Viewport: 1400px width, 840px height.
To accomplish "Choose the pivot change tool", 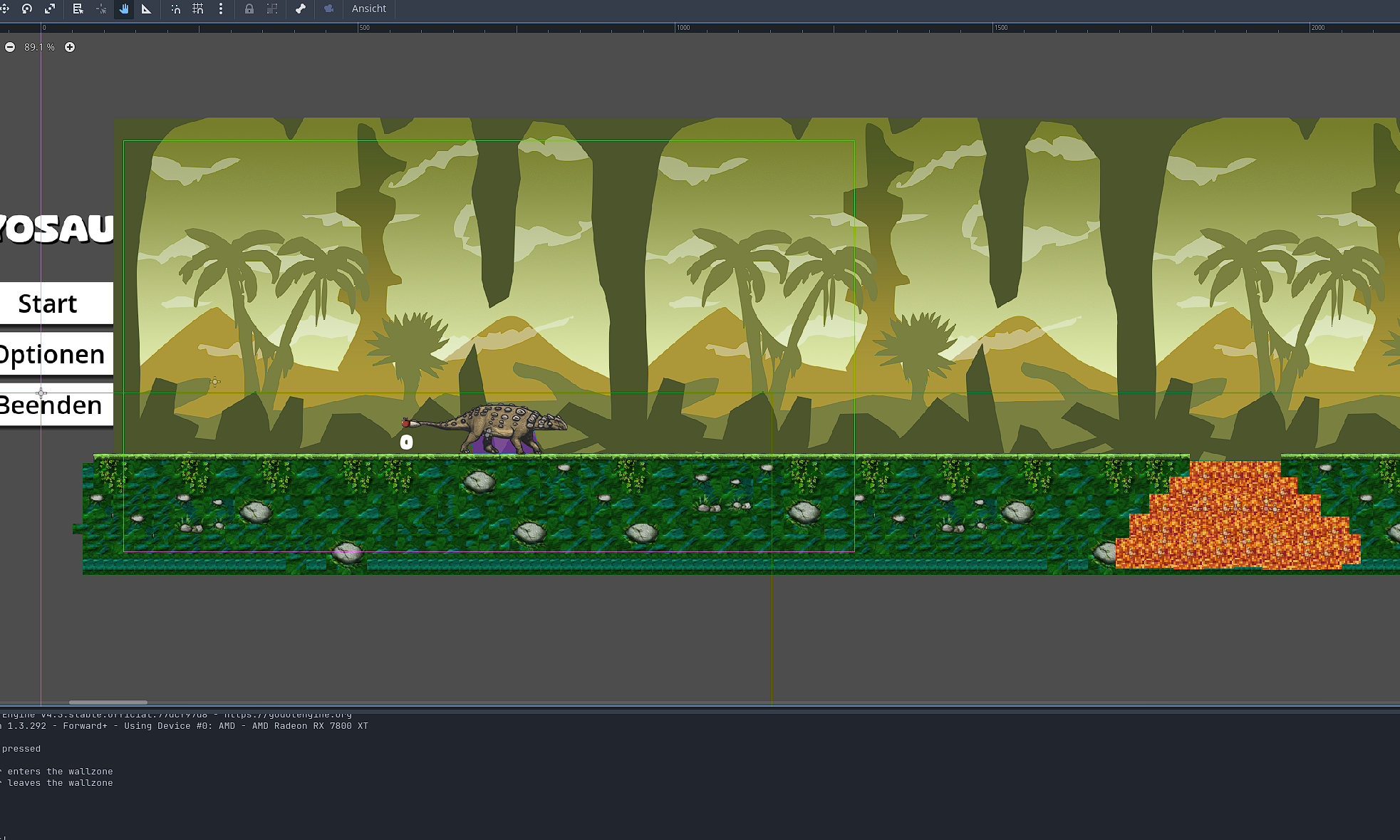I will point(101,9).
